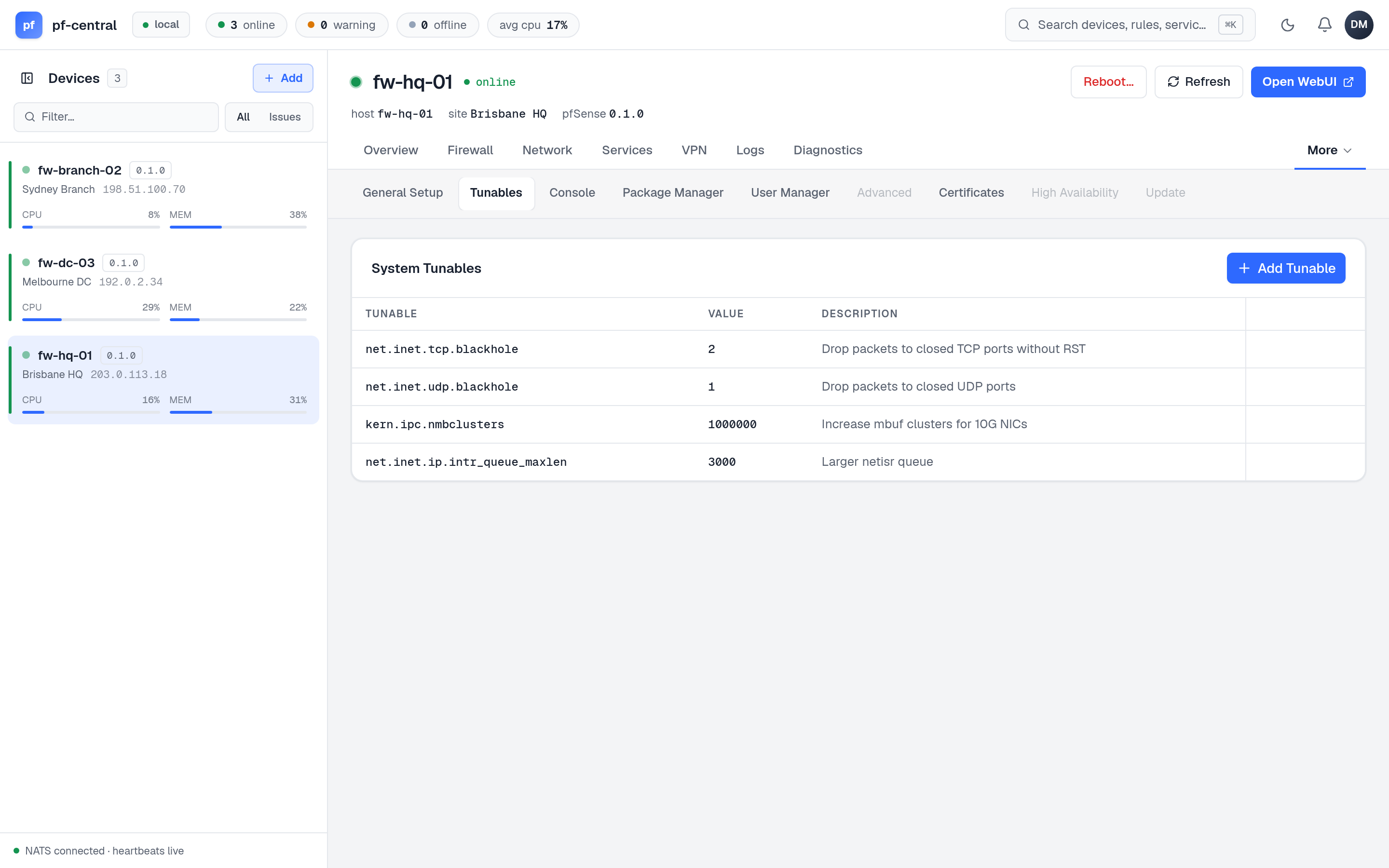Open the Package Manager subtab

pyautogui.click(x=673, y=193)
